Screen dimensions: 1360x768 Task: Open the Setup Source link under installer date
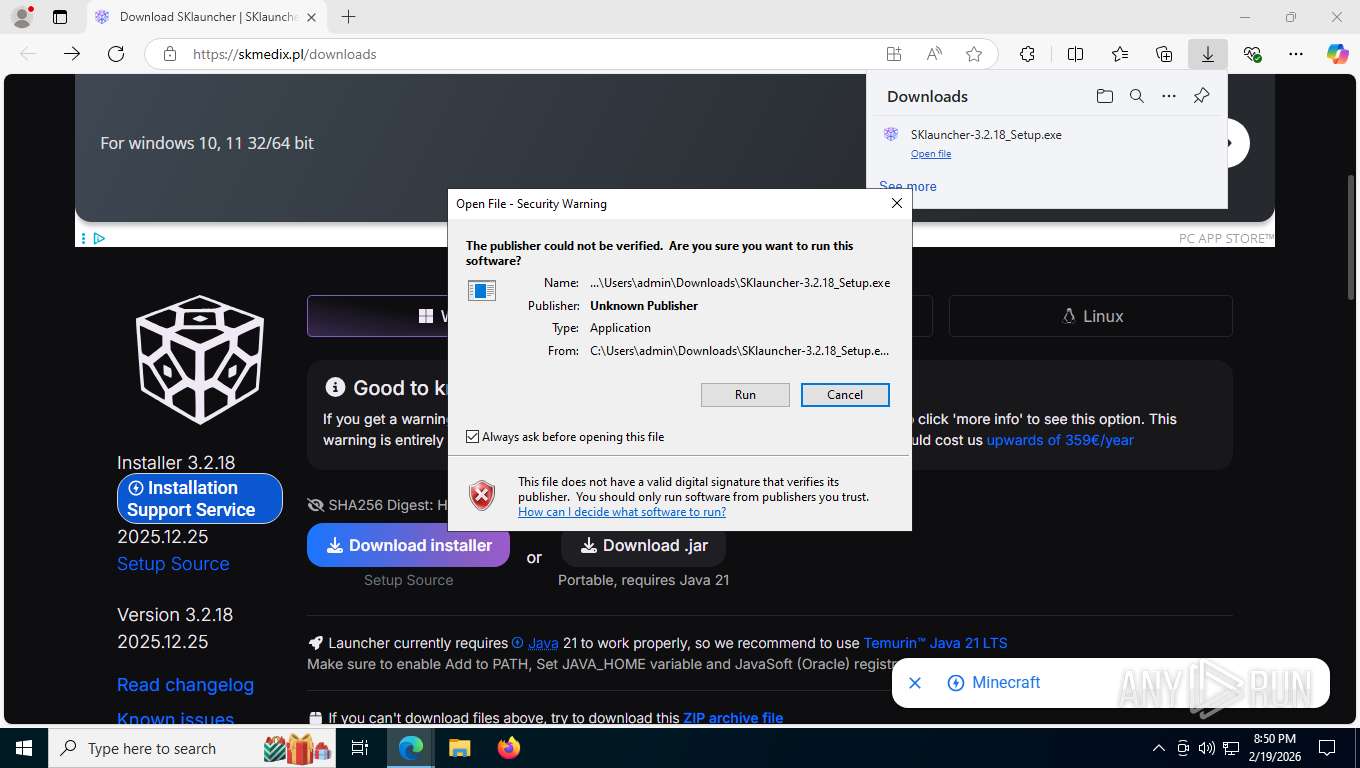tap(173, 564)
